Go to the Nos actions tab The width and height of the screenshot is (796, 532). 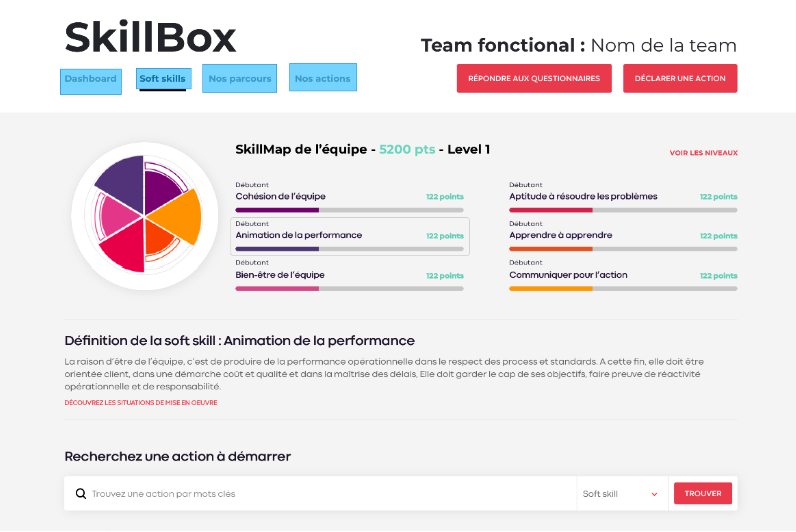(x=322, y=78)
